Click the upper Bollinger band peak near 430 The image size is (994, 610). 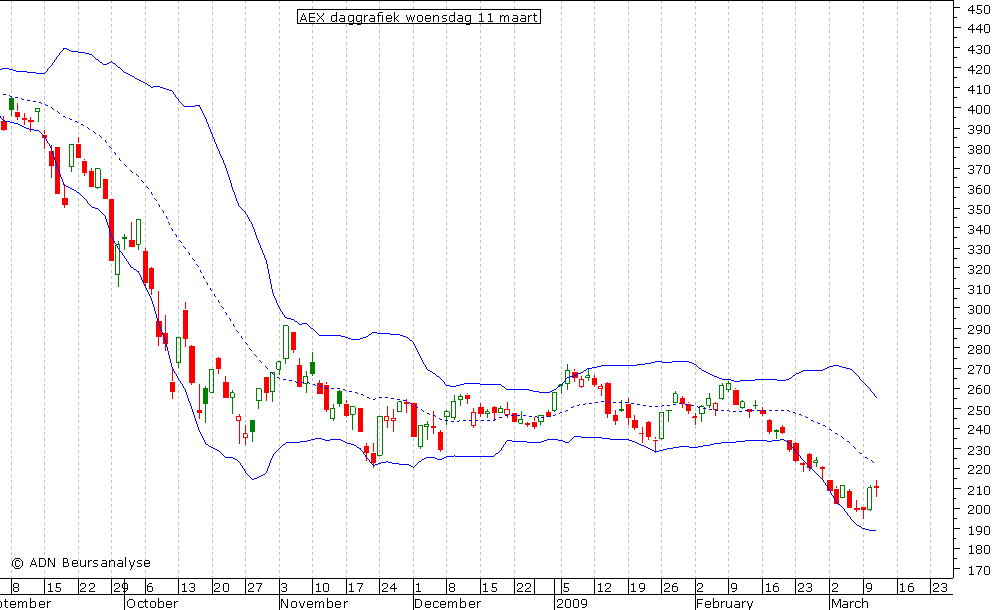click(64, 48)
